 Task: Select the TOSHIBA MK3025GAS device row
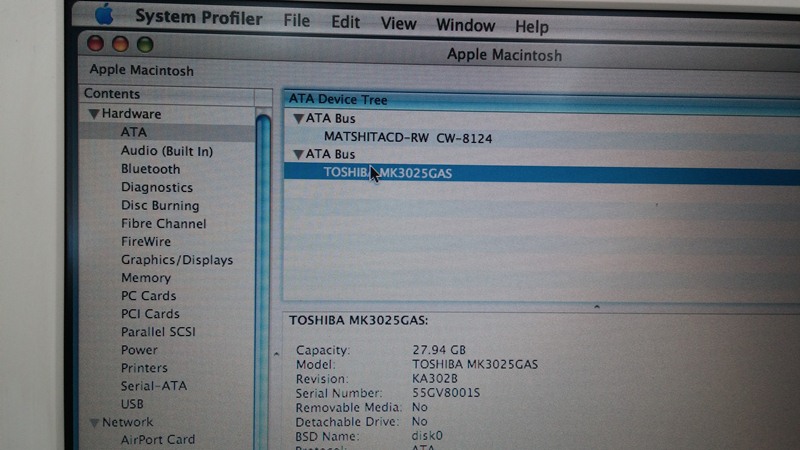coord(541,173)
